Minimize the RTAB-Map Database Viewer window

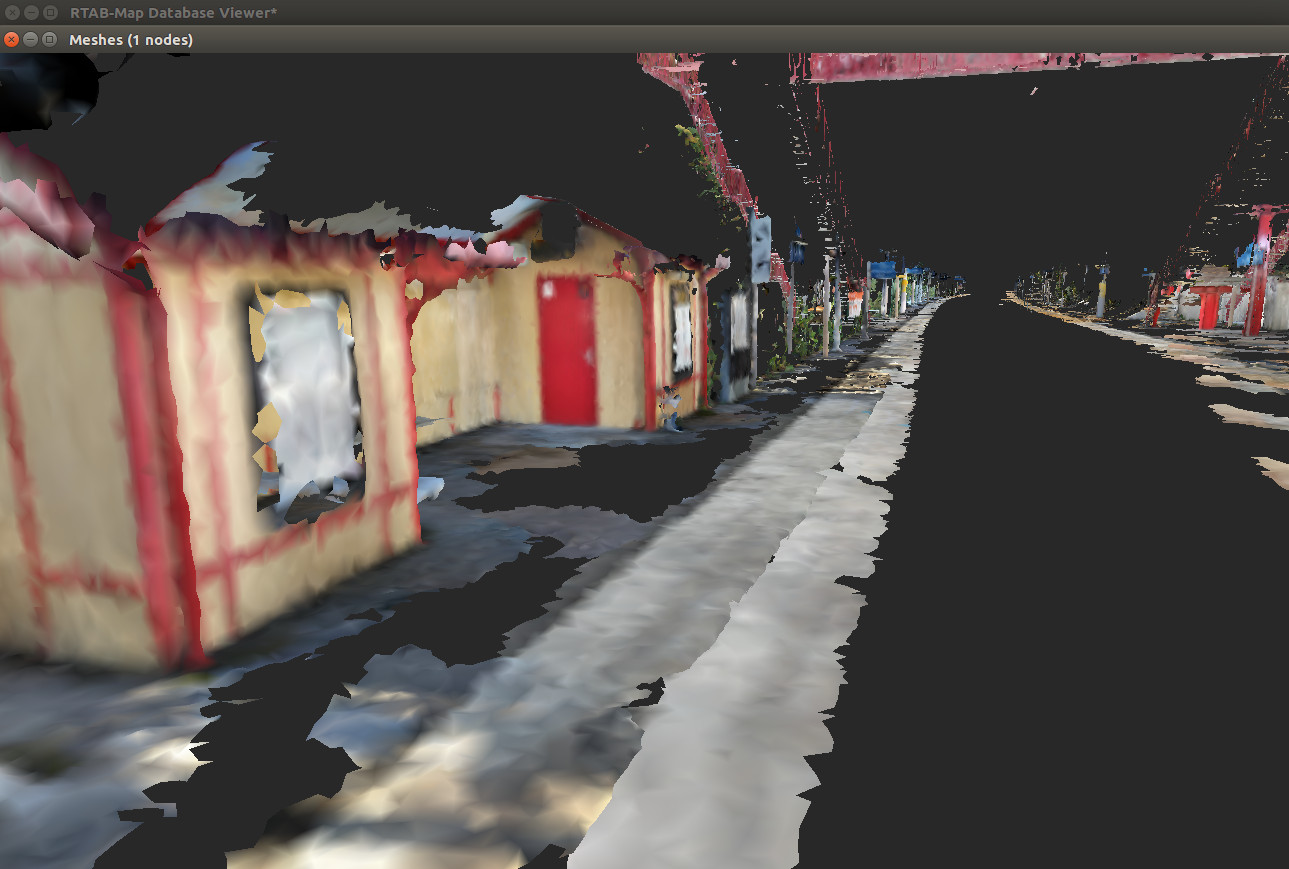click(30, 12)
